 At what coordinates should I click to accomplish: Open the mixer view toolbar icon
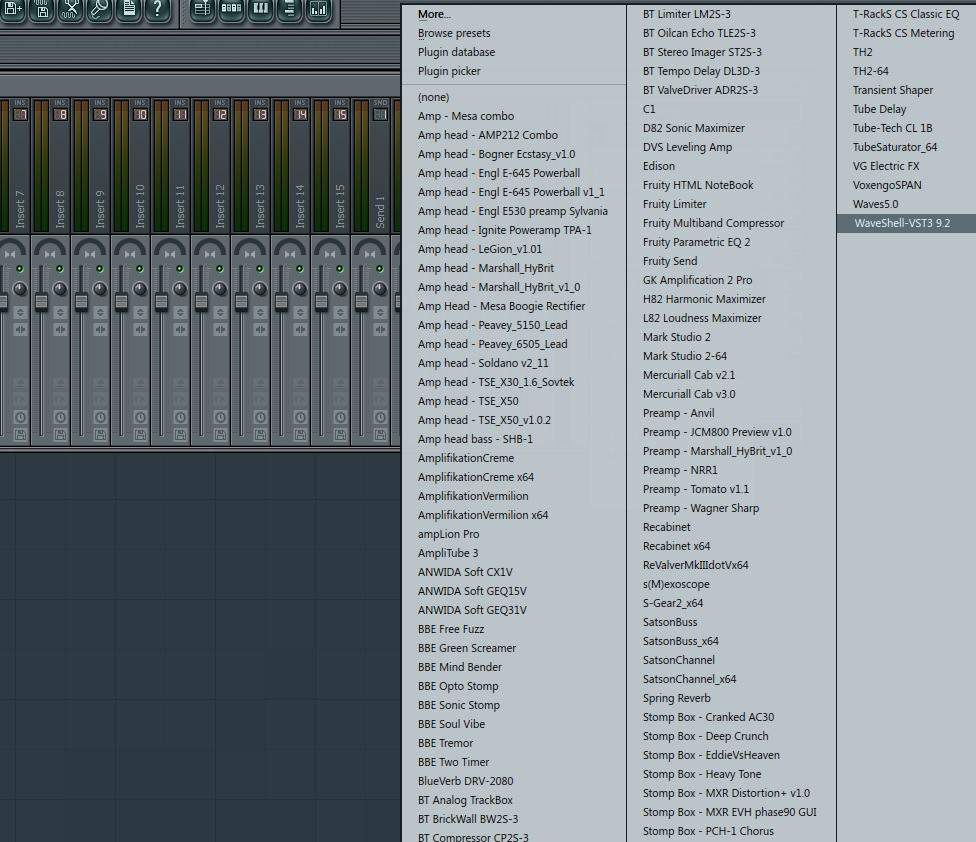click(x=318, y=10)
